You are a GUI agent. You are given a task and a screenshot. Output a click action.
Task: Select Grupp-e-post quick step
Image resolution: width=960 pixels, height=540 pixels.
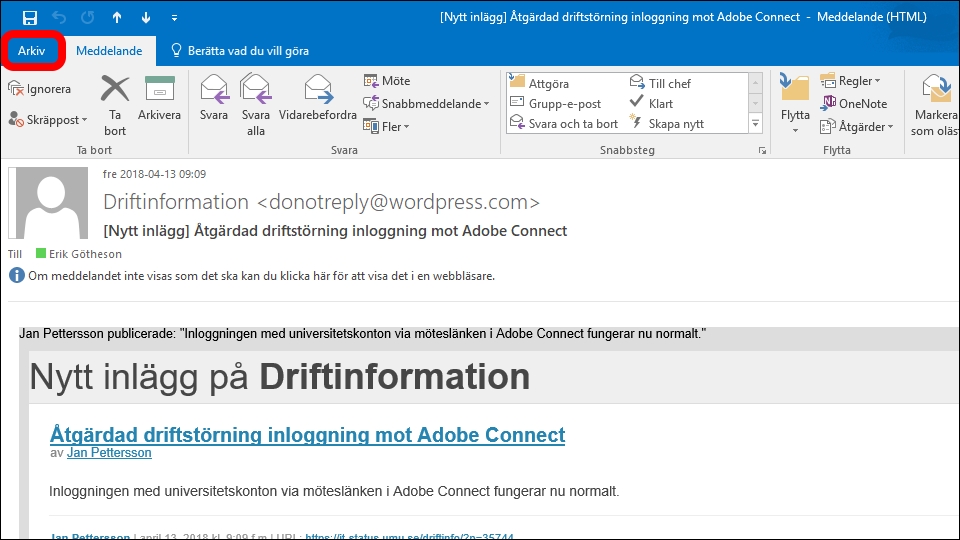[x=556, y=103]
